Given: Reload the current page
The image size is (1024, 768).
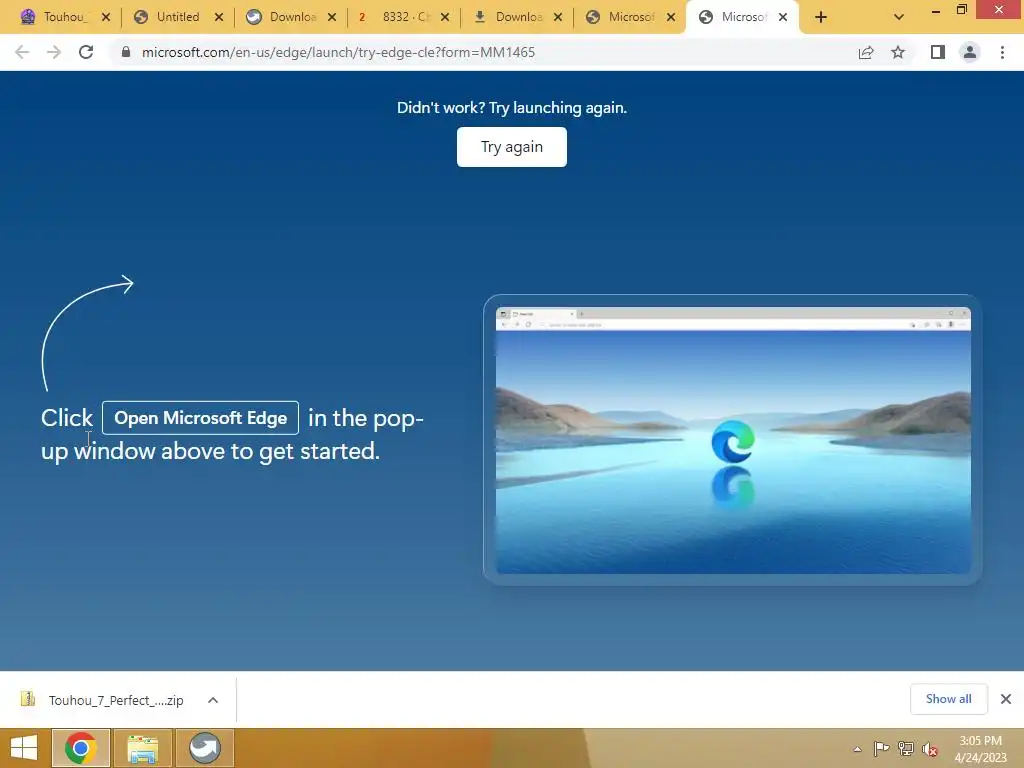Looking at the screenshot, I should point(86,52).
